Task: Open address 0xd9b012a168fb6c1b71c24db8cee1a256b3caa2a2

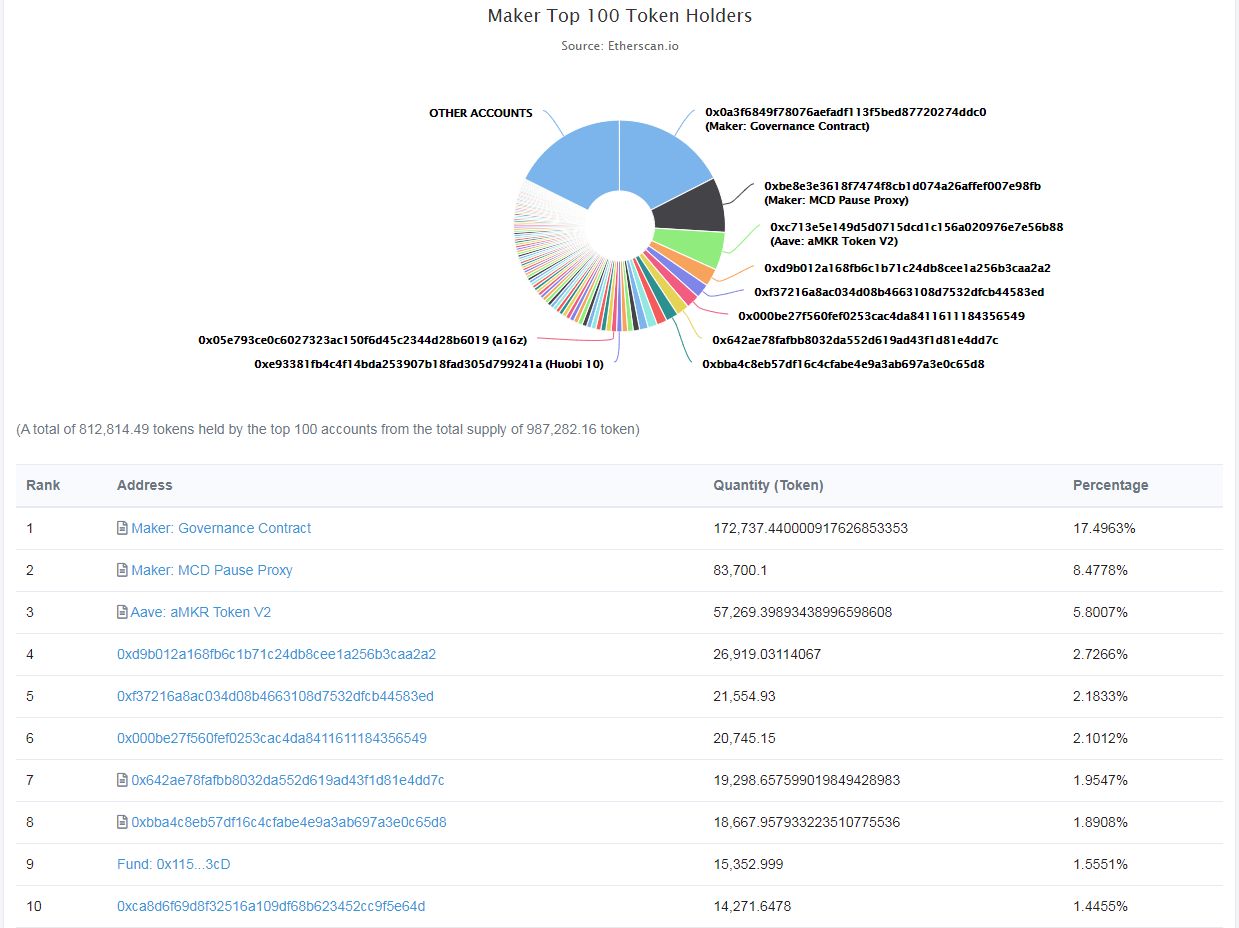Action: tap(276, 654)
